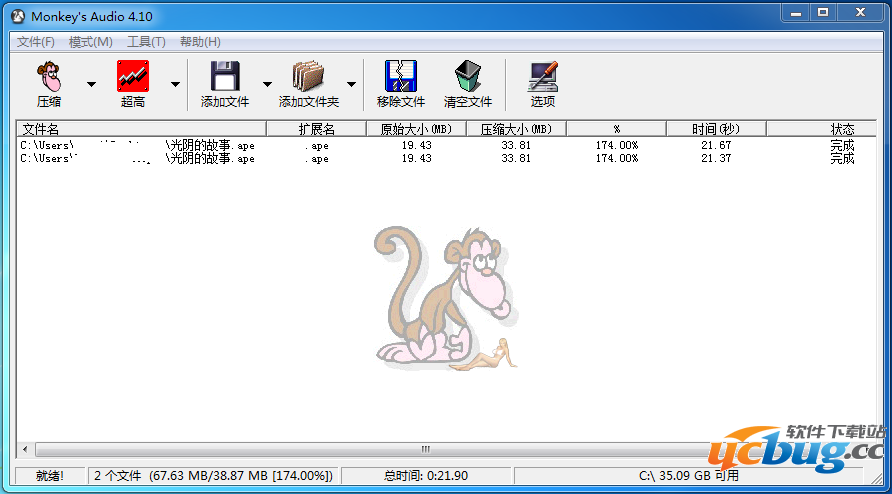Expand the dropdown arrow beside 压缩
The height and width of the screenshot is (494, 892).
pos(92,84)
